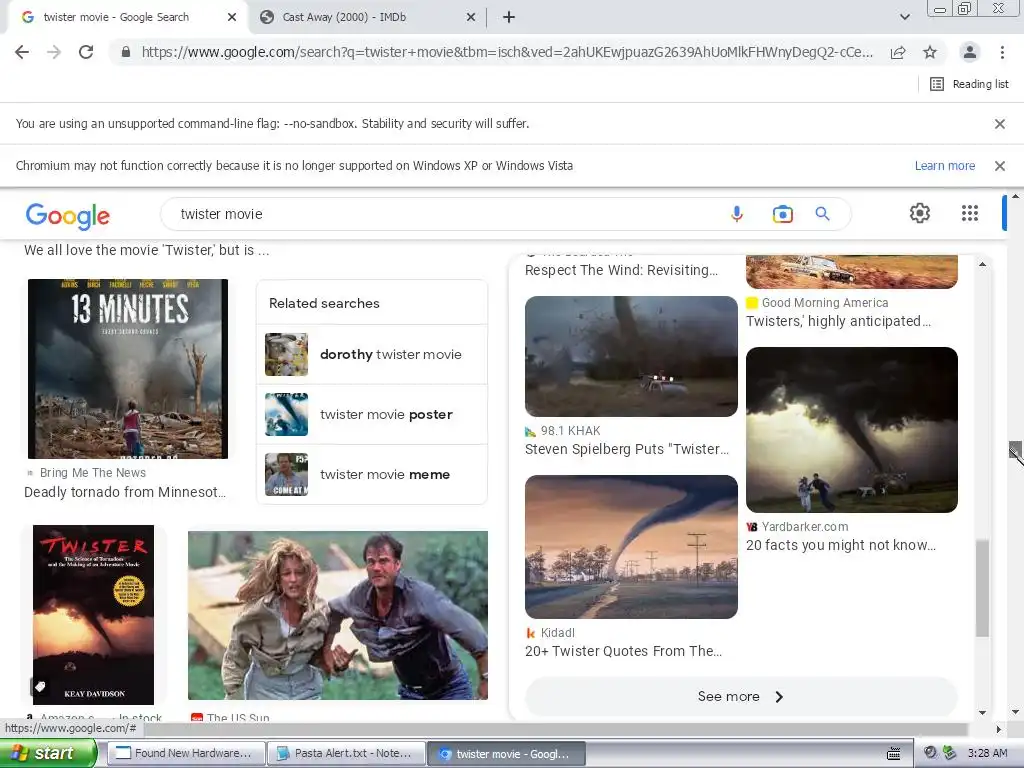
Task: Close the Cast Away IMDb tab
Action: (471, 18)
